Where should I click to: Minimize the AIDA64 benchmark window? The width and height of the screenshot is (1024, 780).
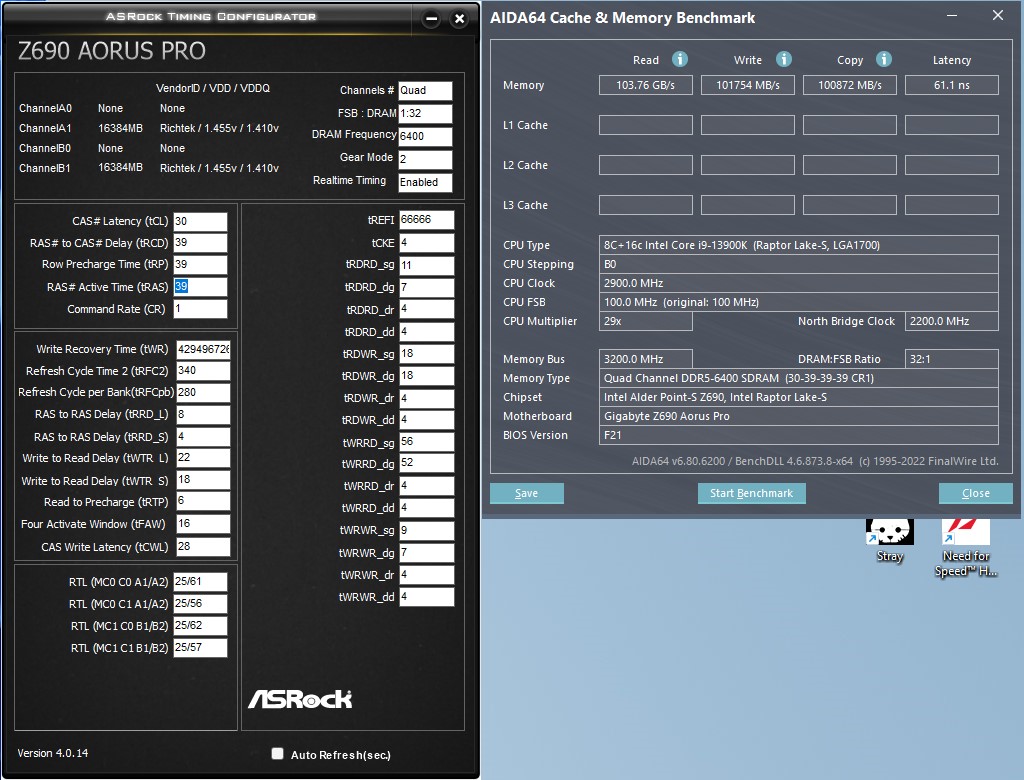952,16
